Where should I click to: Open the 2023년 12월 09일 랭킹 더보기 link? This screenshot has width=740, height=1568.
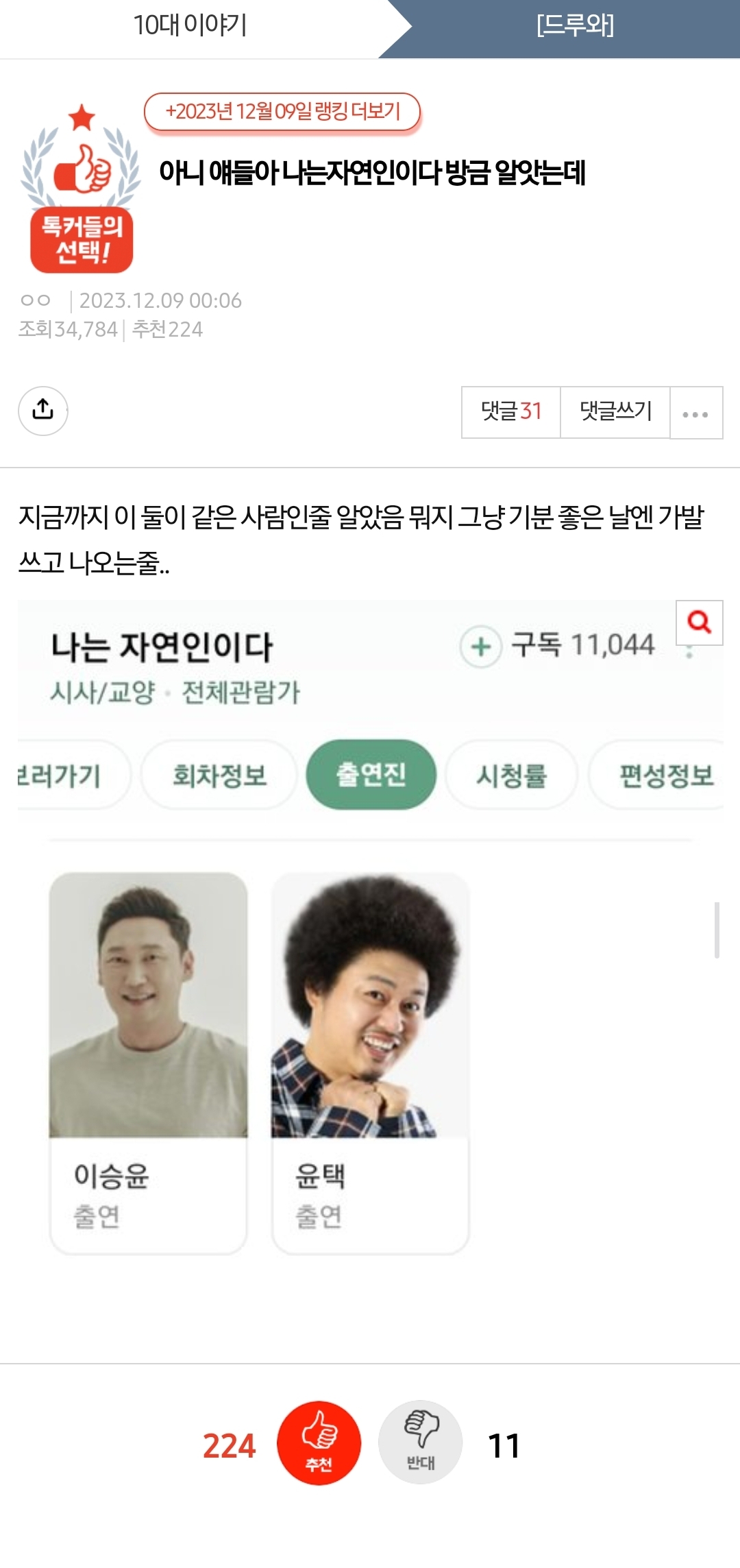point(282,112)
